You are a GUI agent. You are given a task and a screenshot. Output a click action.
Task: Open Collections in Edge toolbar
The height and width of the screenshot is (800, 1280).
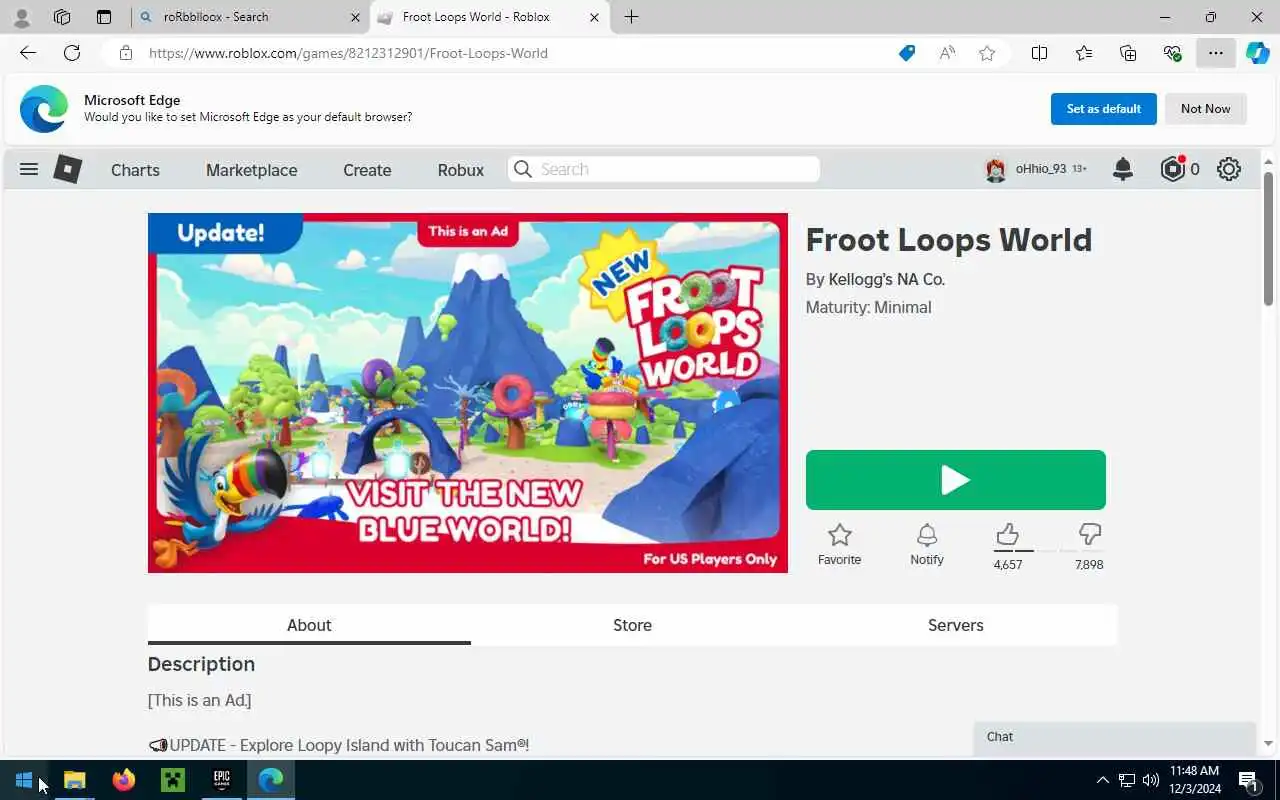[1128, 53]
